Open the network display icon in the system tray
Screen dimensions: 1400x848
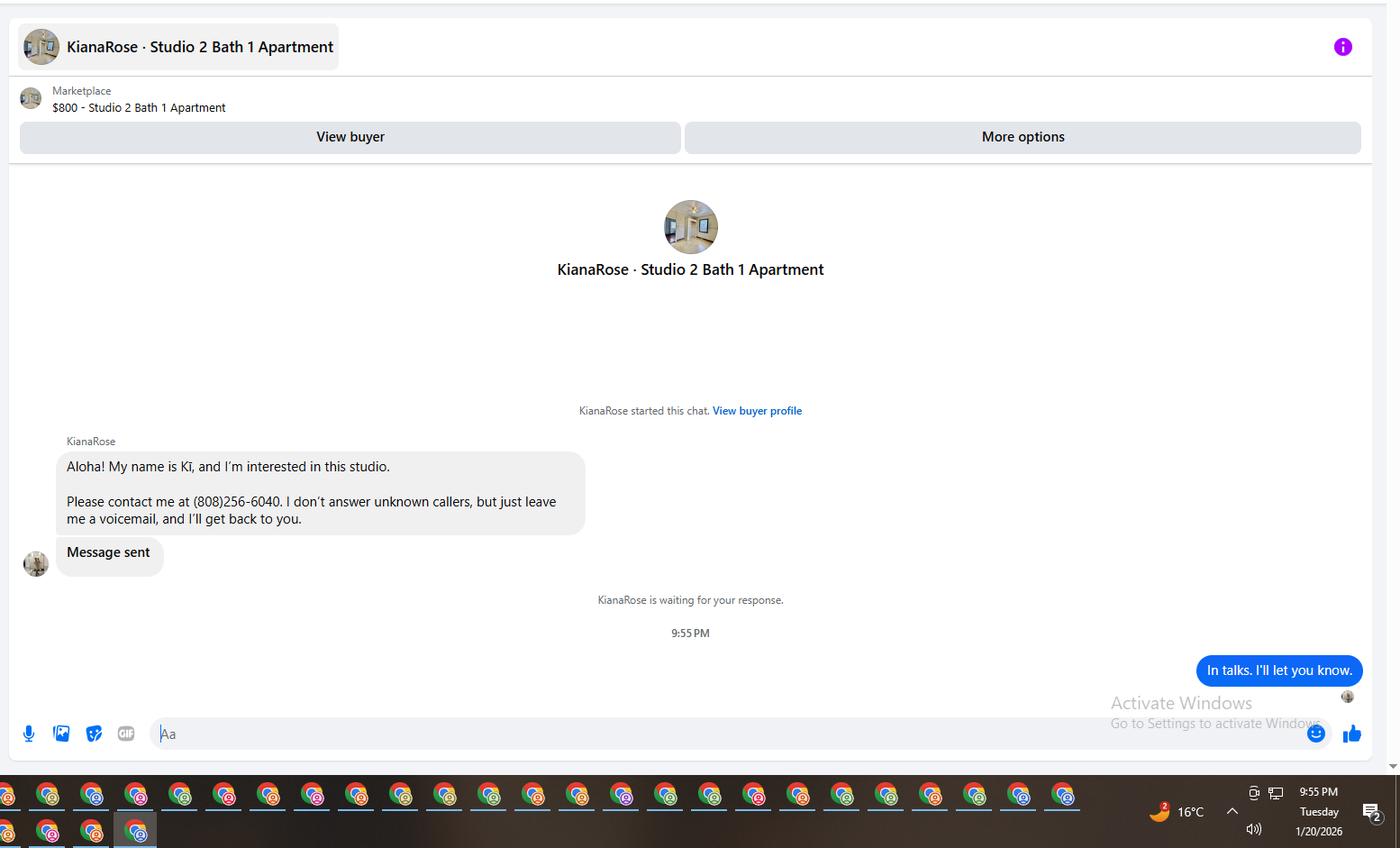[1276, 793]
